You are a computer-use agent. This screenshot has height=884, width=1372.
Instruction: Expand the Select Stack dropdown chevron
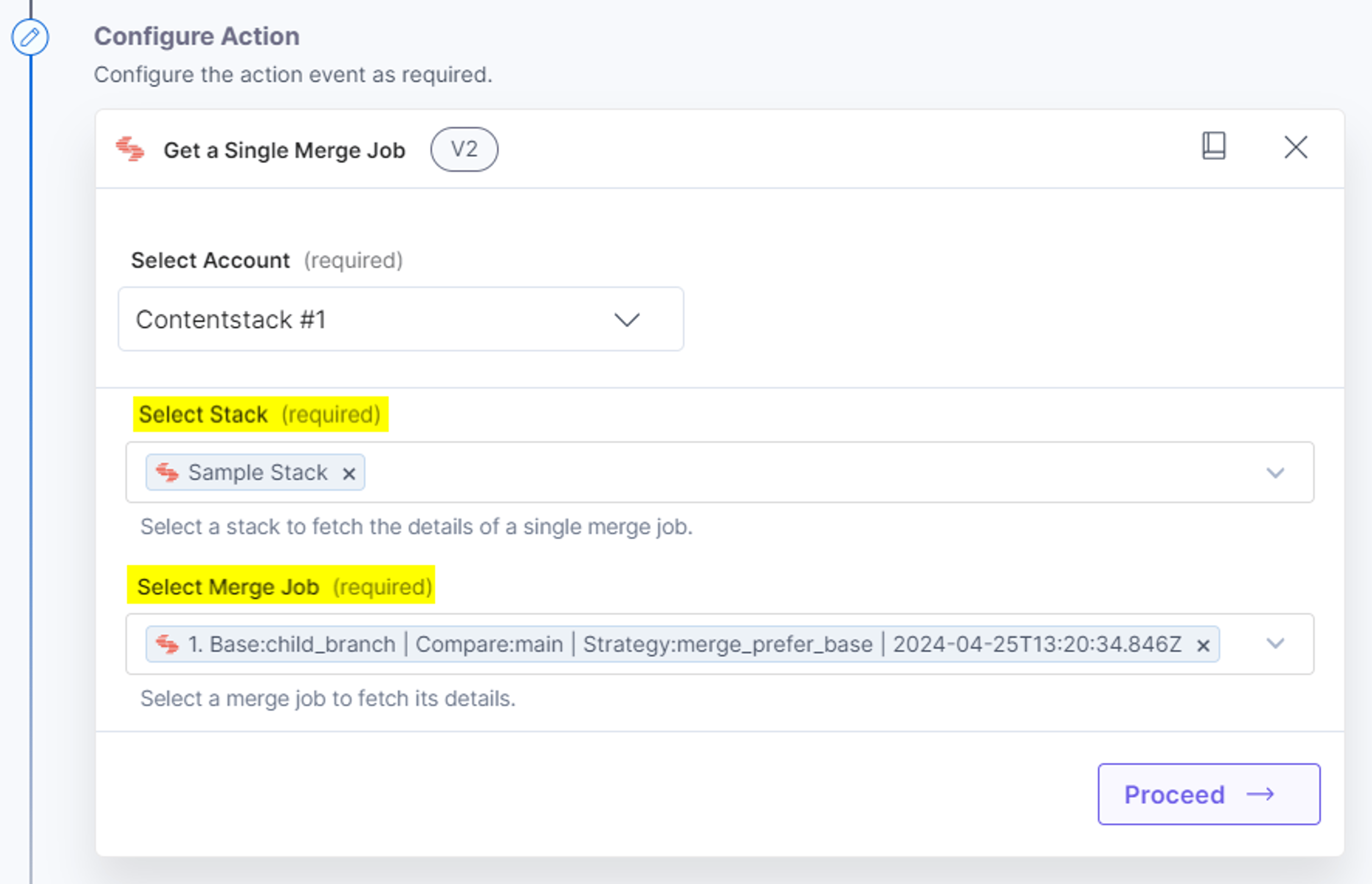(1275, 472)
